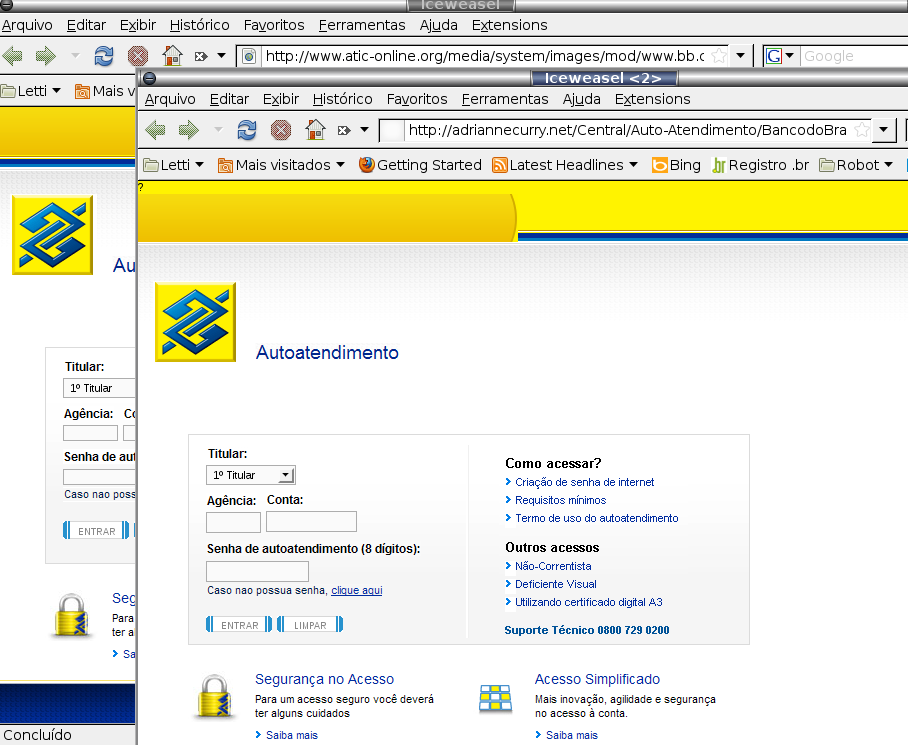Screen dimensions: 908x745
Task: Click bookmark star in rear window URL bar
Action: click(719, 56)
